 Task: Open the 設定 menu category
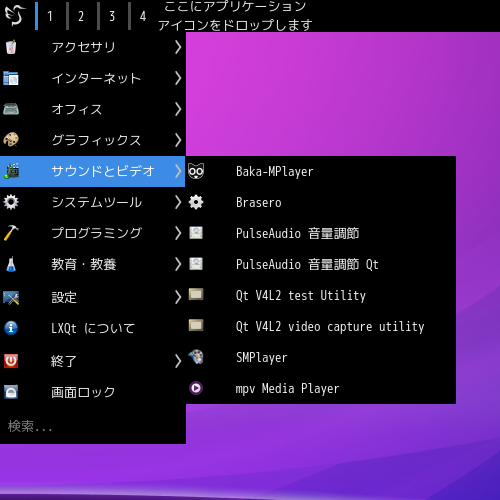click(93, 297)
